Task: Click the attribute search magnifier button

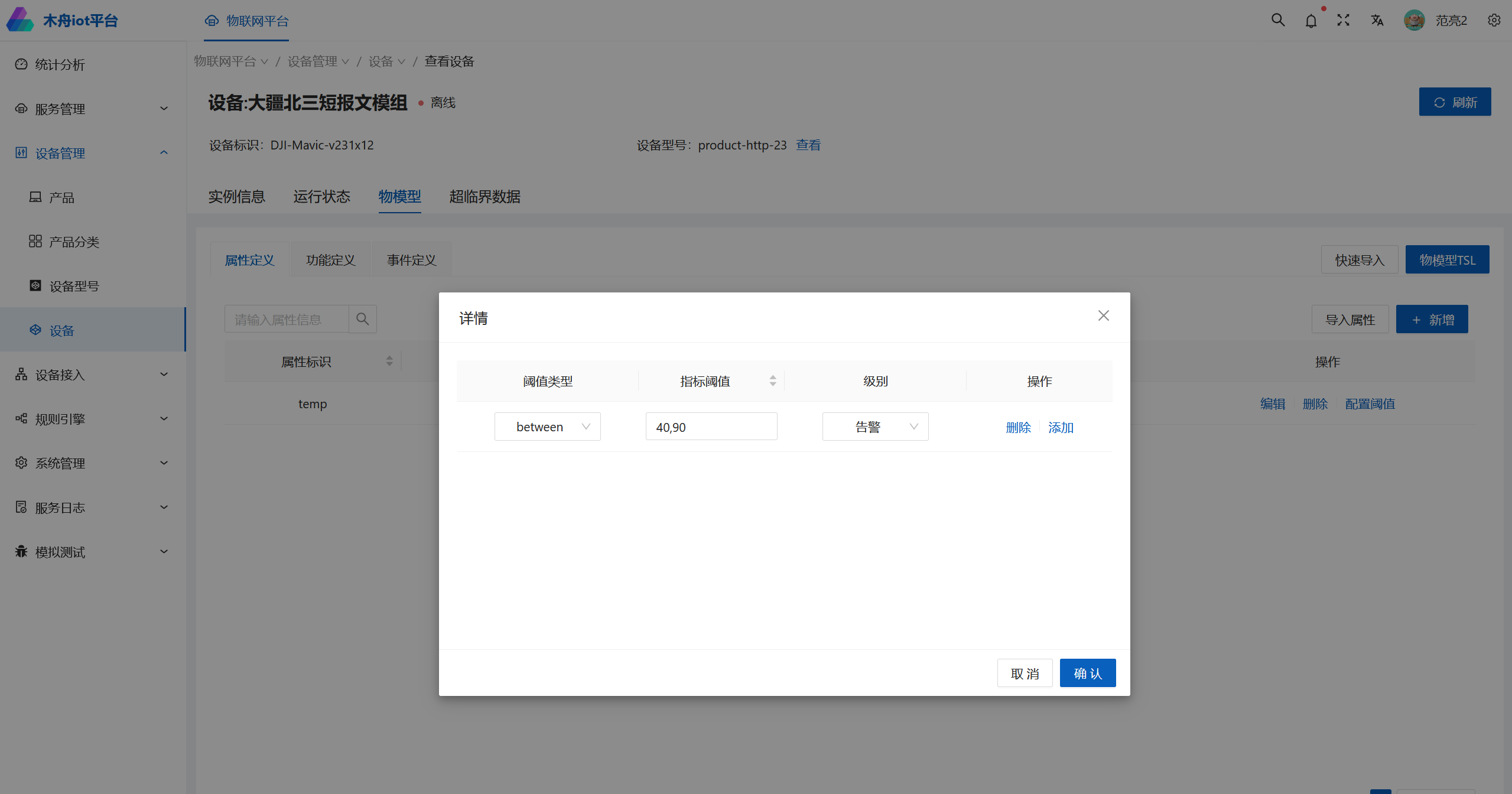Action: pyautogui.click(x=362, y=319)
